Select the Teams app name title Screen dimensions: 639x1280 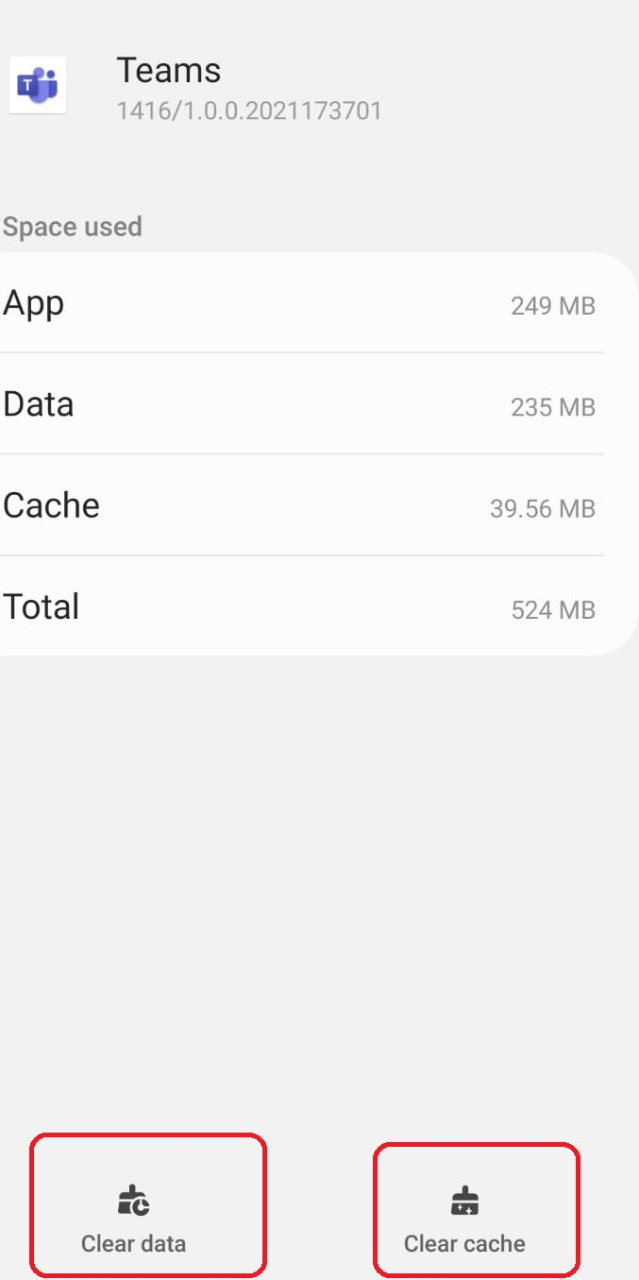coord(168,71)
